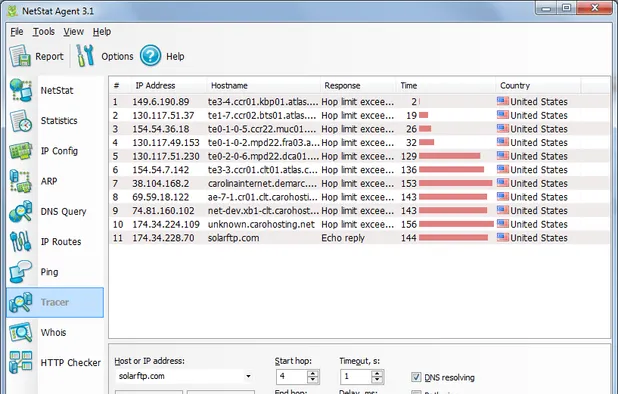
Task: Click the NetStat label in the sidebar
Action: [57, 90]
